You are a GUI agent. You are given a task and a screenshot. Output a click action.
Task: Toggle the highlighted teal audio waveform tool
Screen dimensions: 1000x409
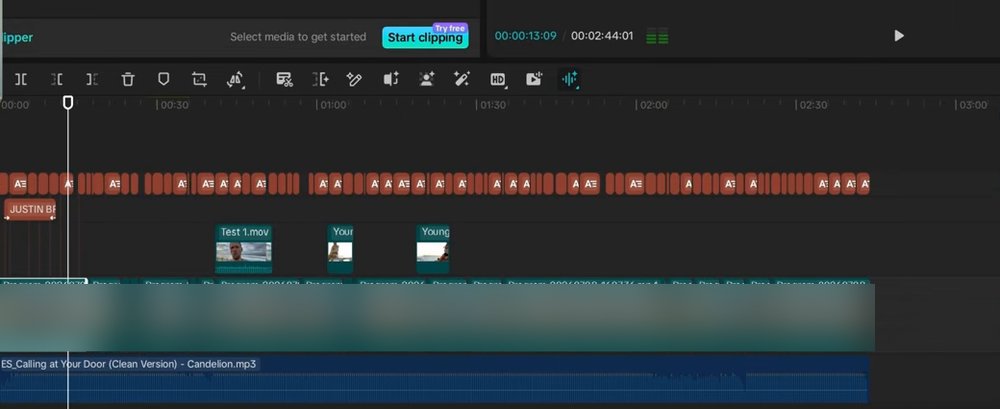tap(570, 79)
